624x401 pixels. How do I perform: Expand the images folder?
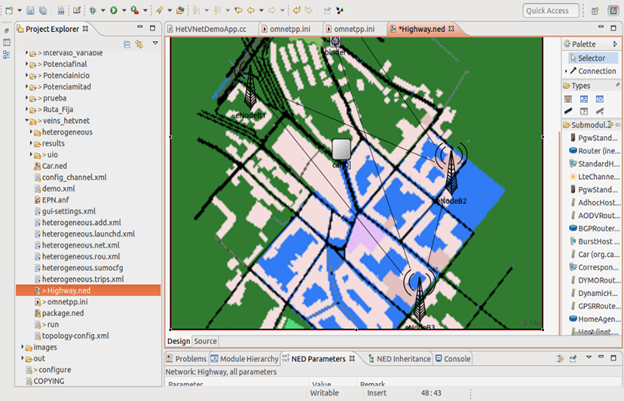22,347
